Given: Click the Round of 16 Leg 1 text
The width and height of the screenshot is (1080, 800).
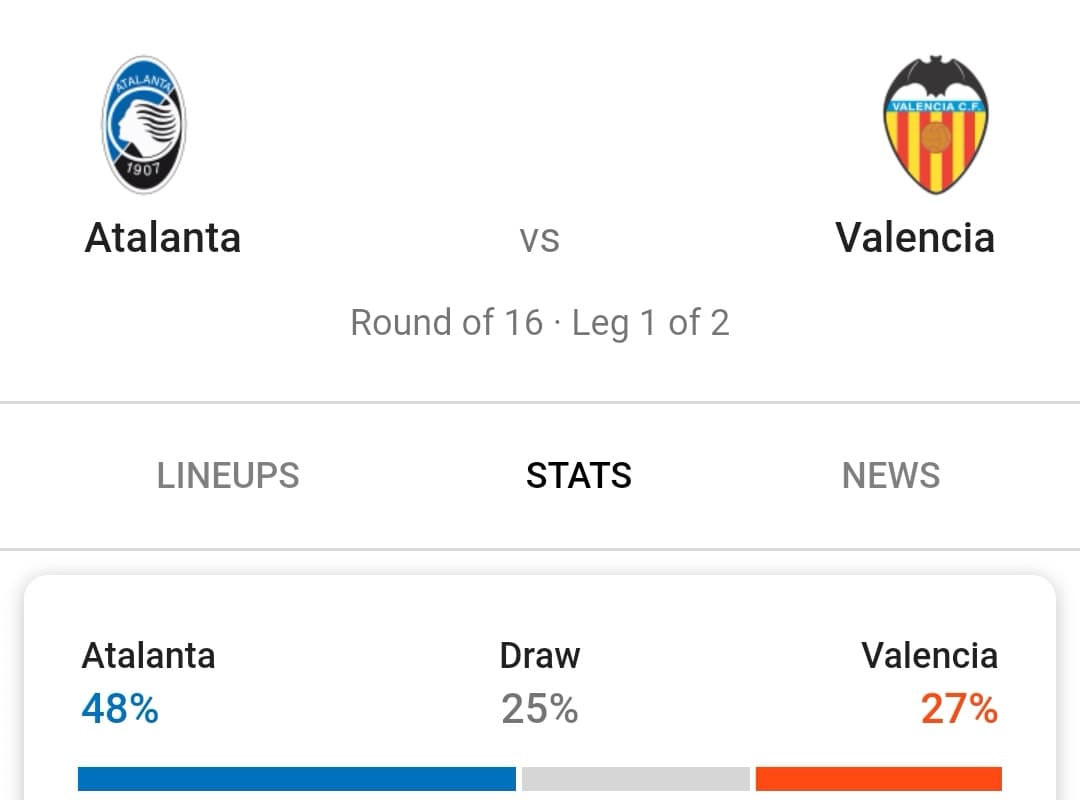Looking at the screenshot, I should (539, 322).
